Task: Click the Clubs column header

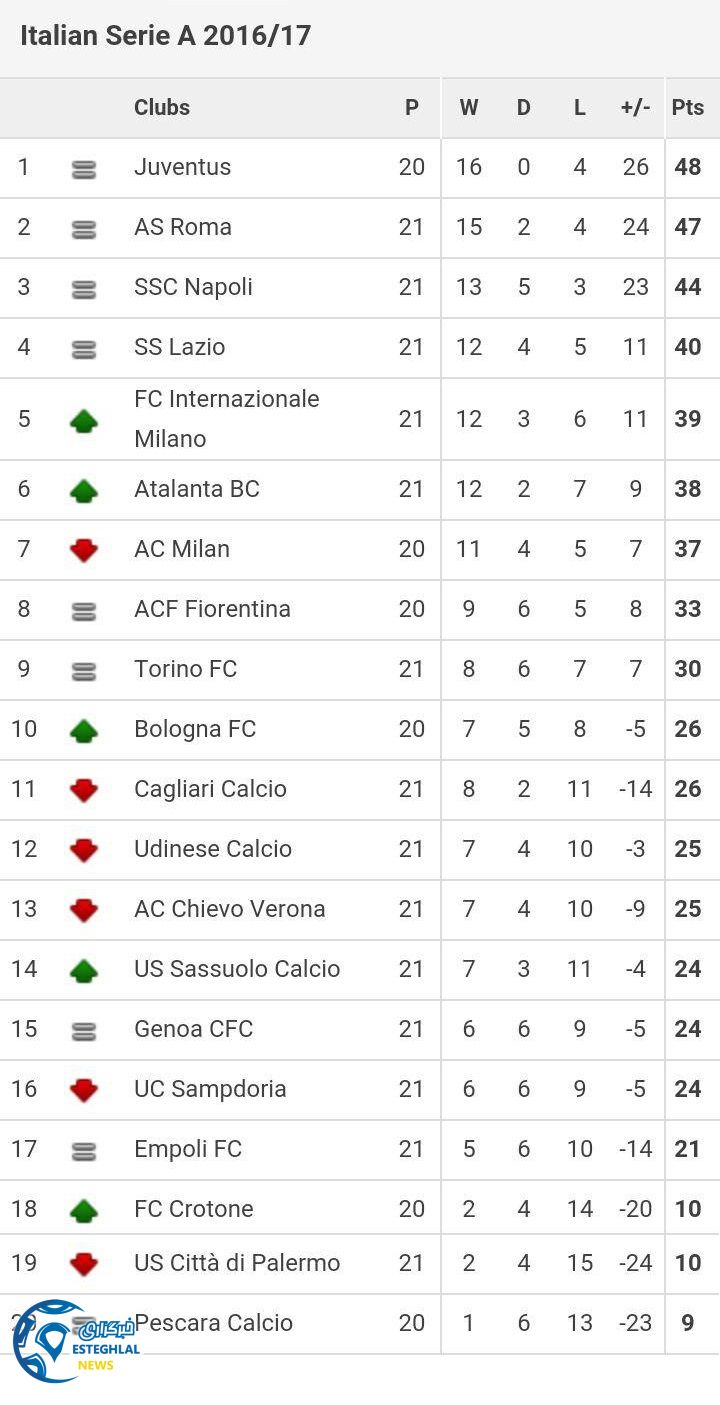Action: click(162, 108)
